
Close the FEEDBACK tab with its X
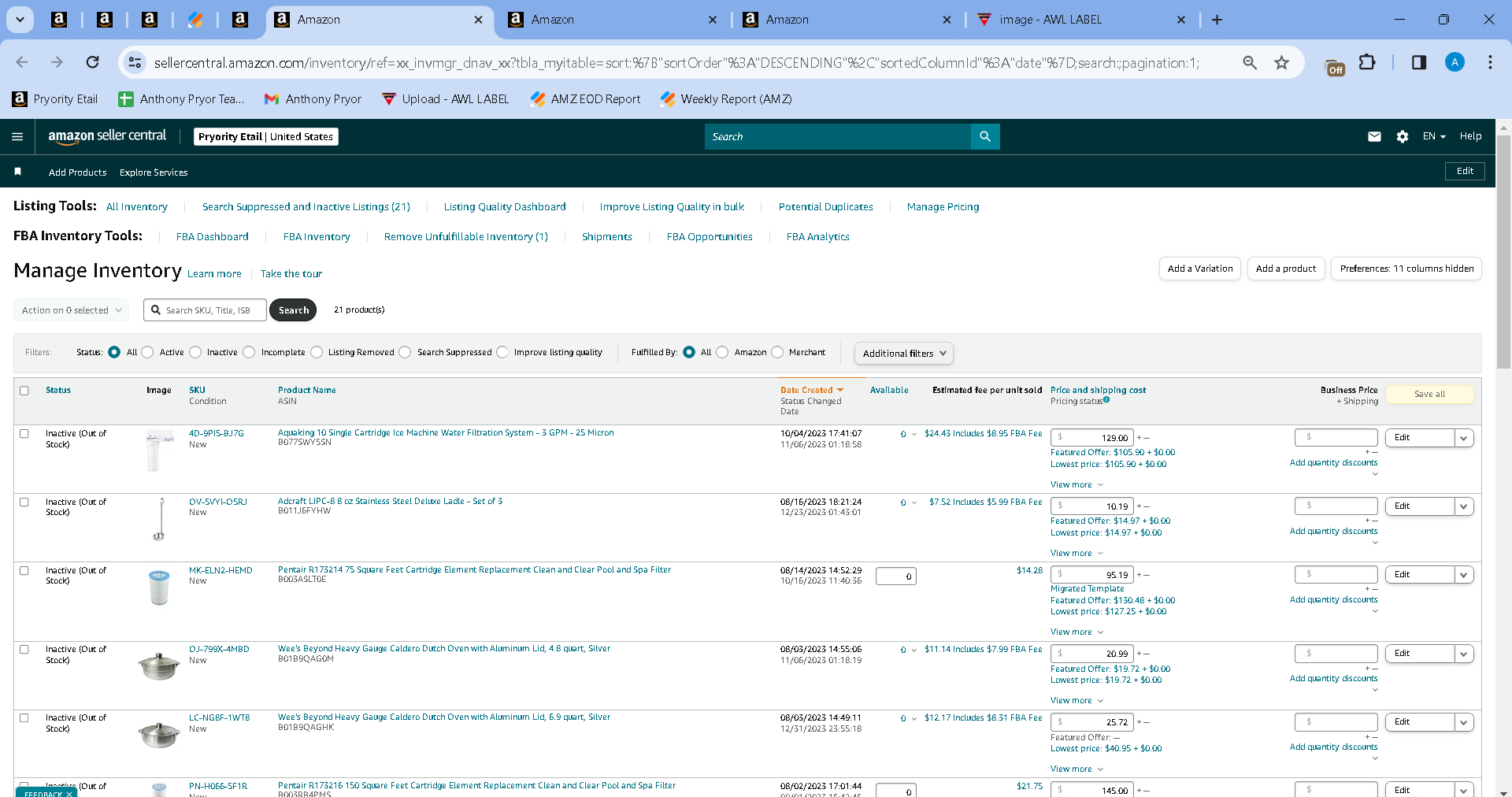click(69, 793)
